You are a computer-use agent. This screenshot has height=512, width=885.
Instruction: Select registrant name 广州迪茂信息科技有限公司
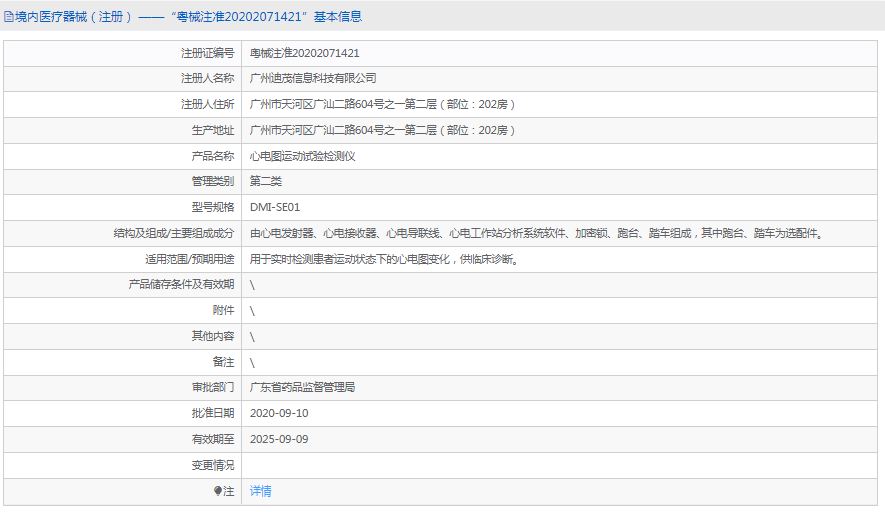(313, 78)
